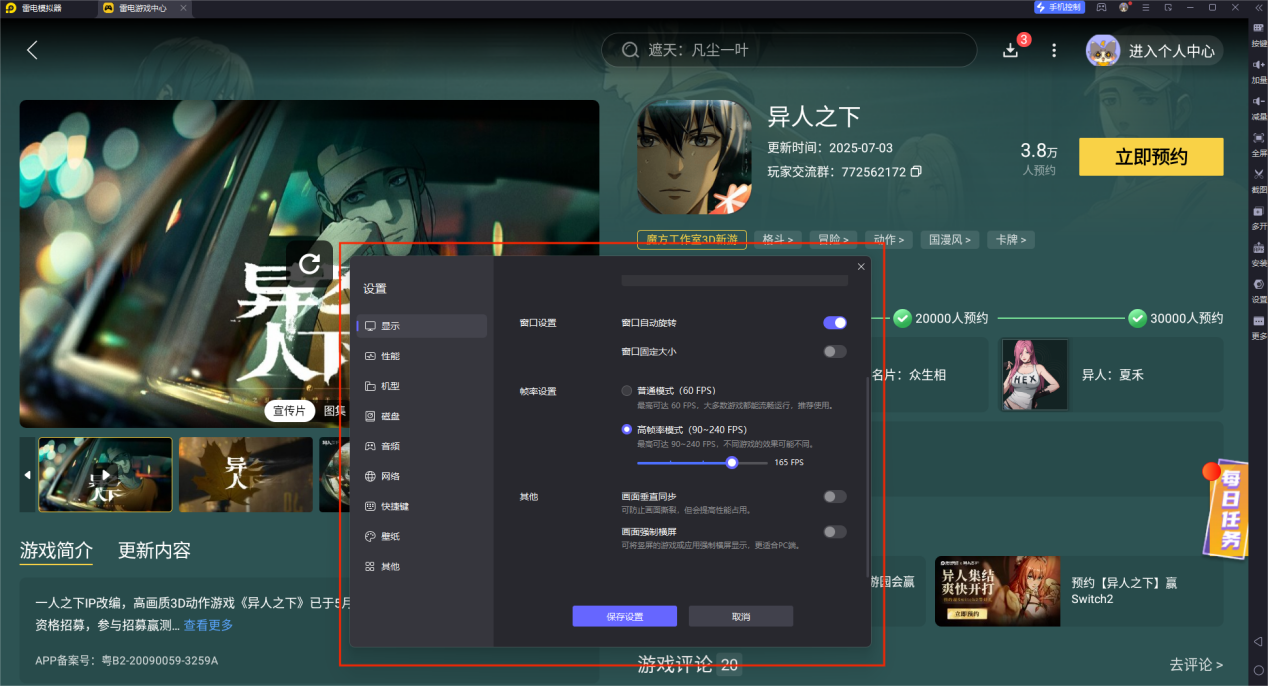Click the search magnifier icon

(630, 50)
